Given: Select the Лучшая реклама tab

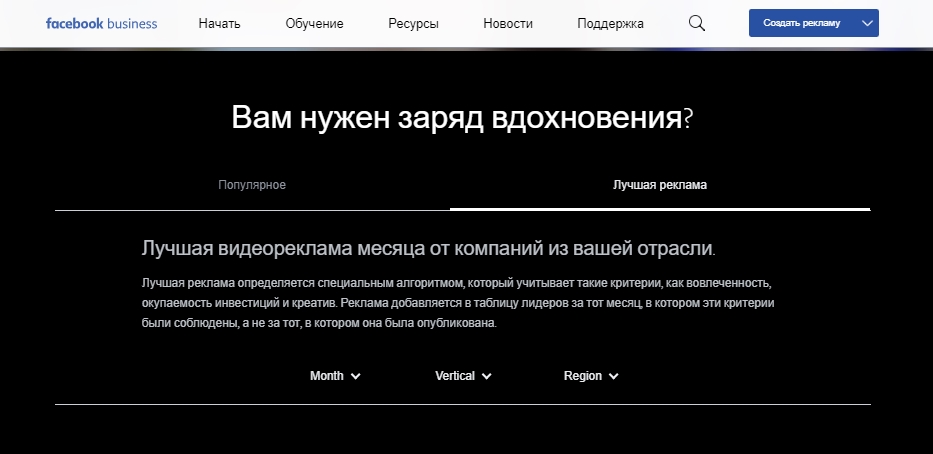Looking at the screenshot, I should (x=660, y=185).
